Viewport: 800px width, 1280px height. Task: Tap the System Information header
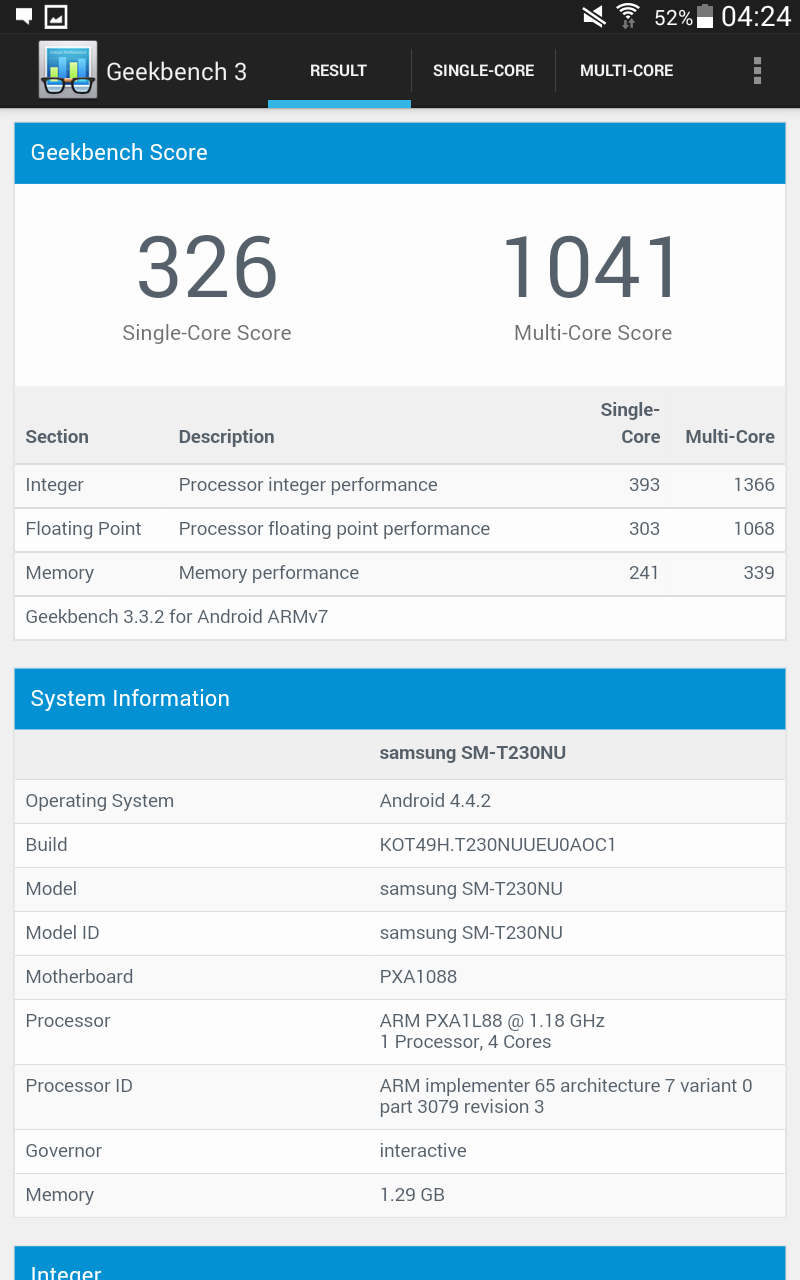point(400,699)
